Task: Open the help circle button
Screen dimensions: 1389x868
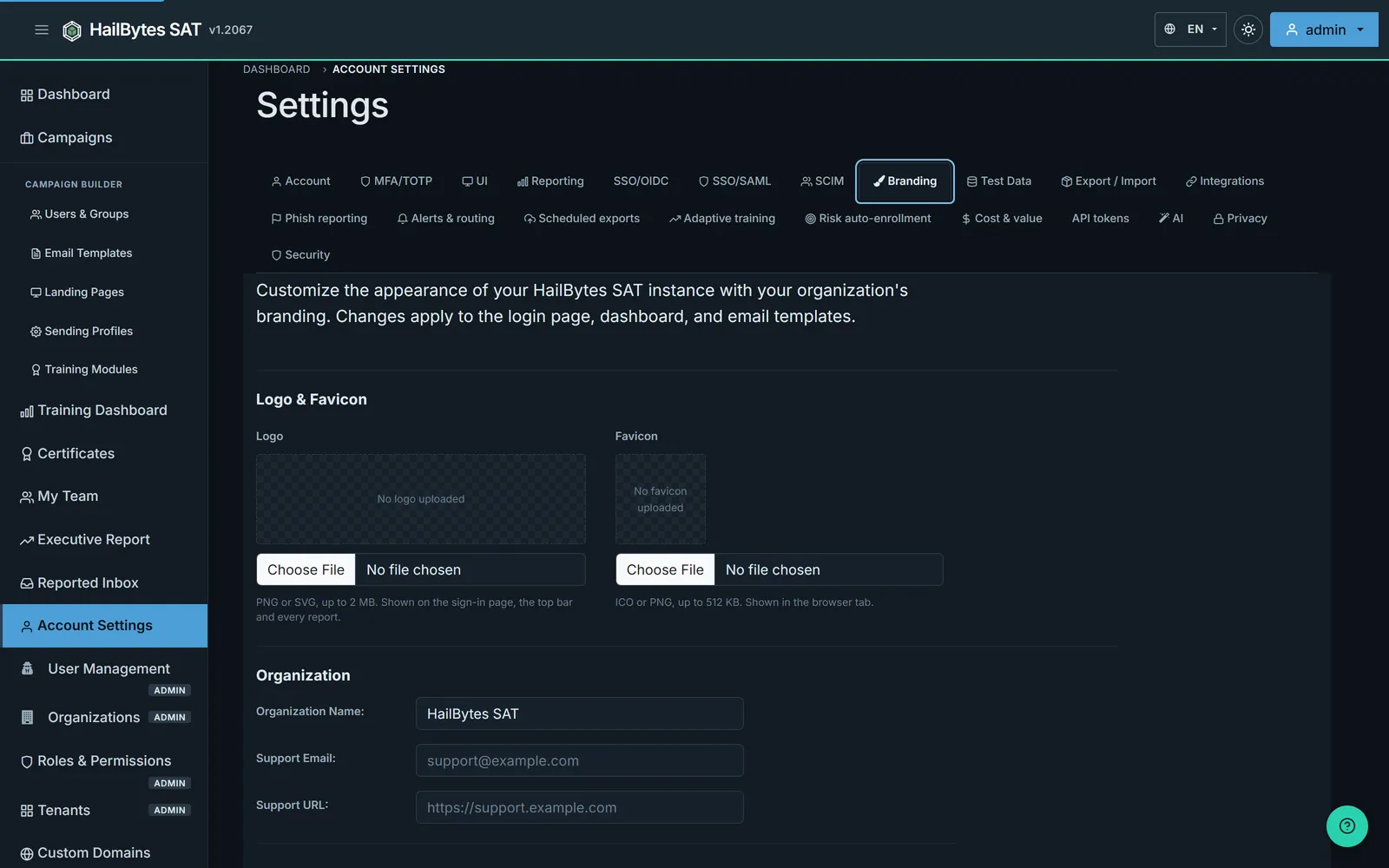Action: coord(1347,826)
